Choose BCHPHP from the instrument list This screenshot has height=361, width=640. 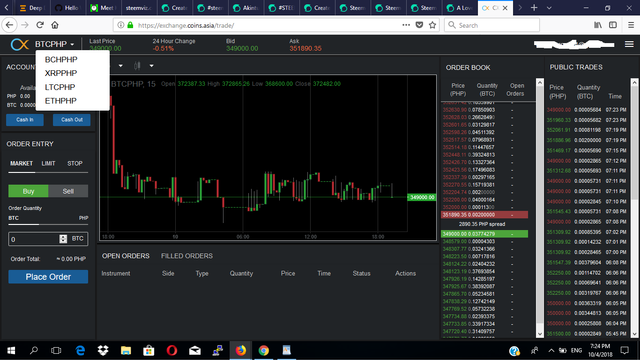pos(61,60)
